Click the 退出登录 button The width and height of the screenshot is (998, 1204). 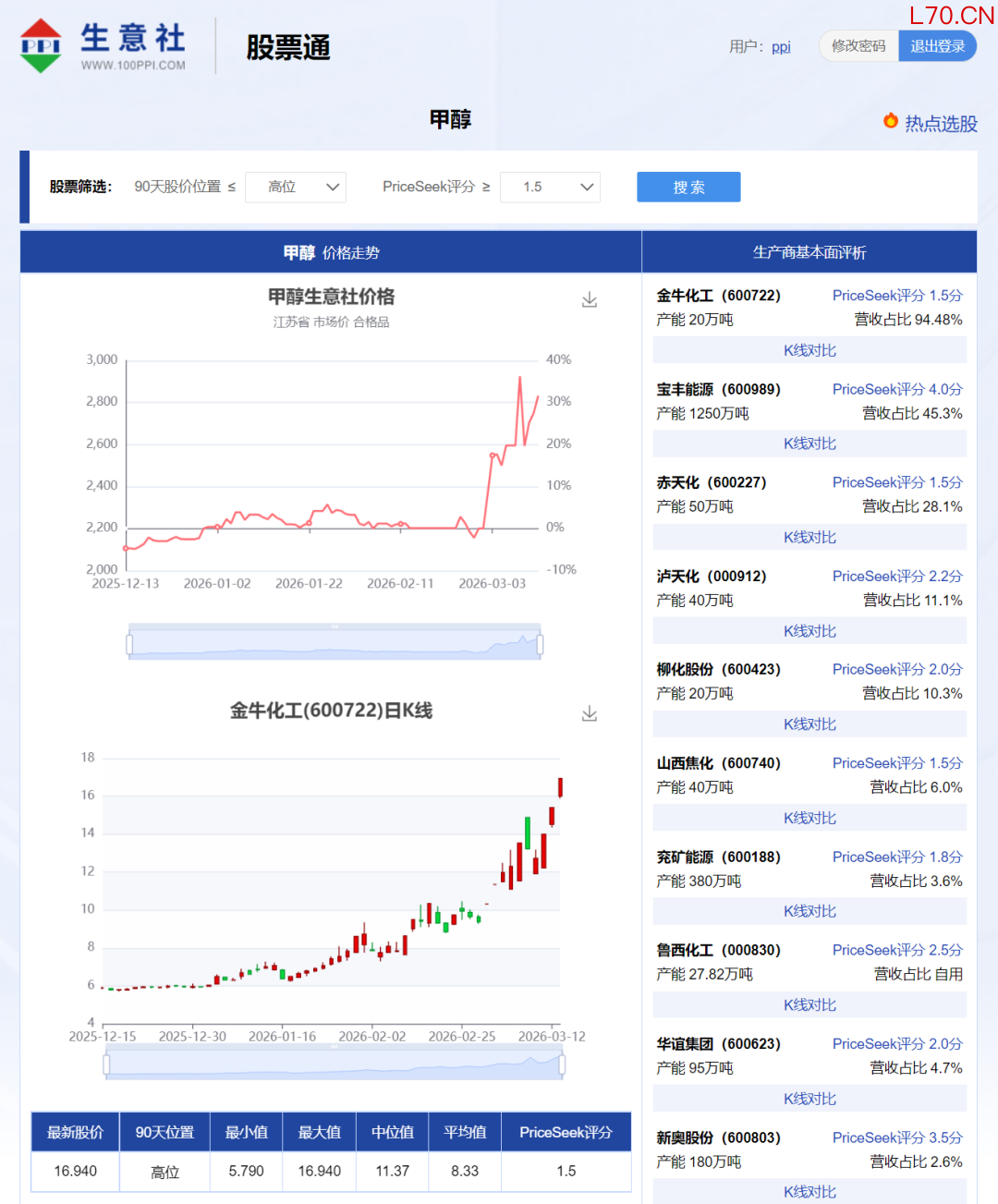point(937,46)
